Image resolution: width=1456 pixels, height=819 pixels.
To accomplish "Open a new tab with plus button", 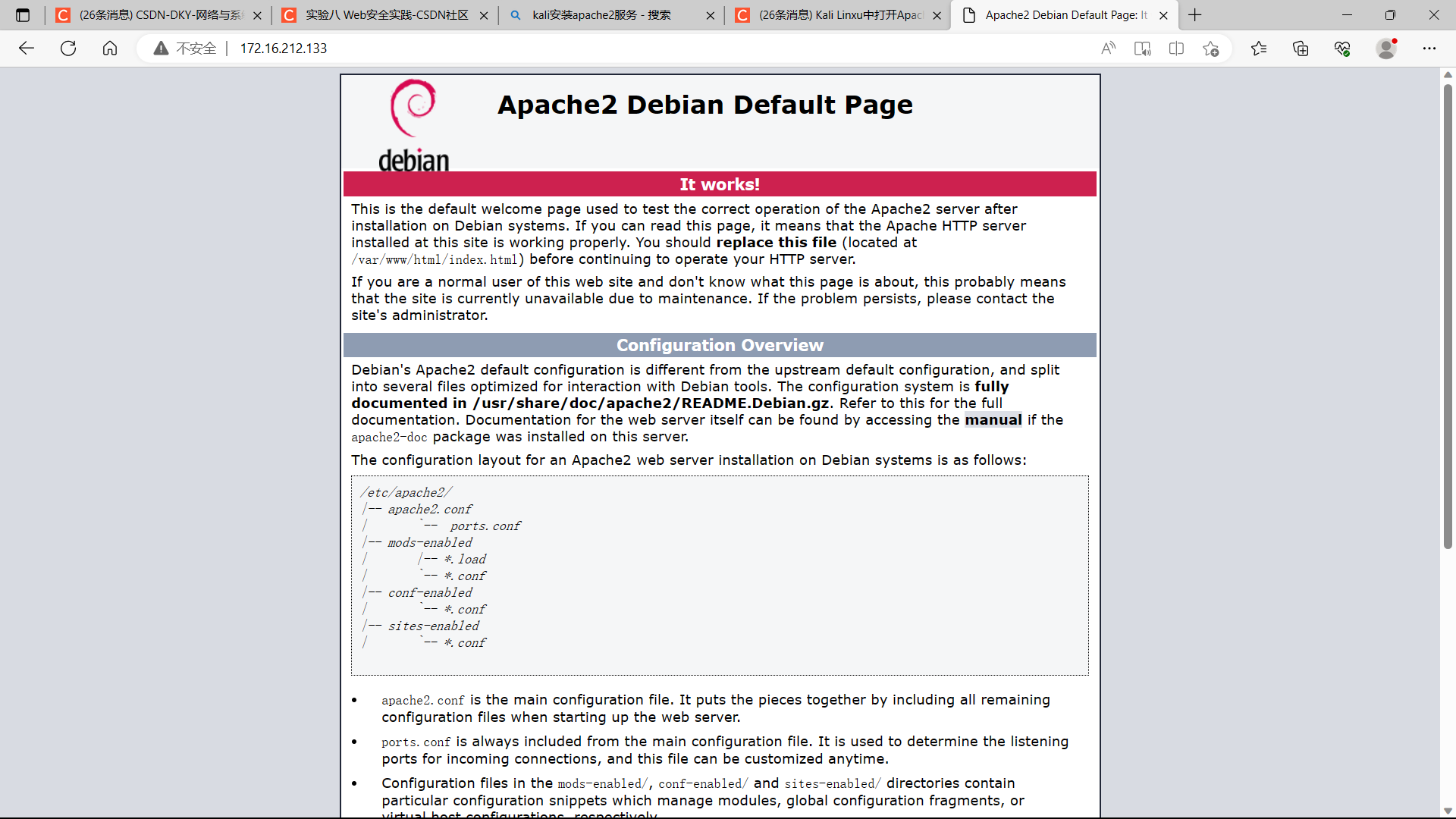I will [x=1195, y=15].
